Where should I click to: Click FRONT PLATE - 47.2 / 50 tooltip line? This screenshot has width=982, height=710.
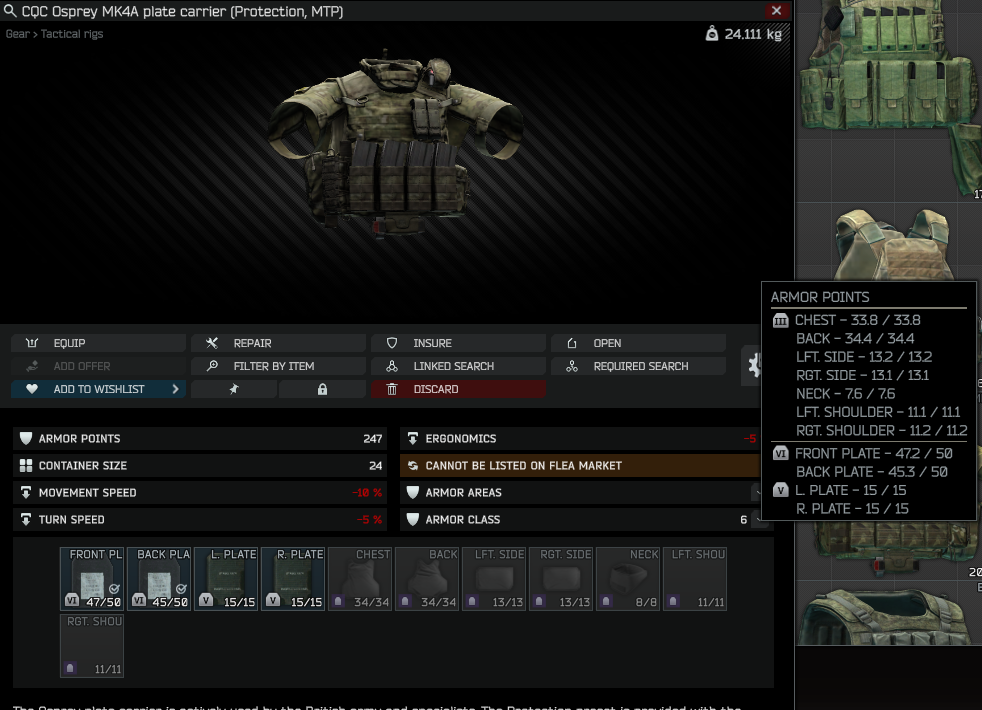[874, 453]
